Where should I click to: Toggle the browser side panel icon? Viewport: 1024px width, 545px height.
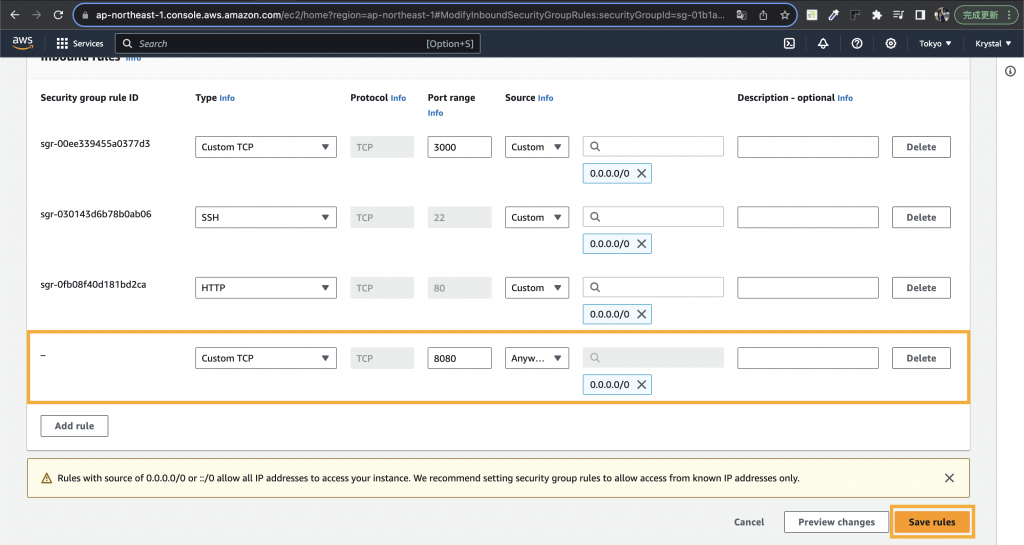pyautogui.click(x=920, y=15)
